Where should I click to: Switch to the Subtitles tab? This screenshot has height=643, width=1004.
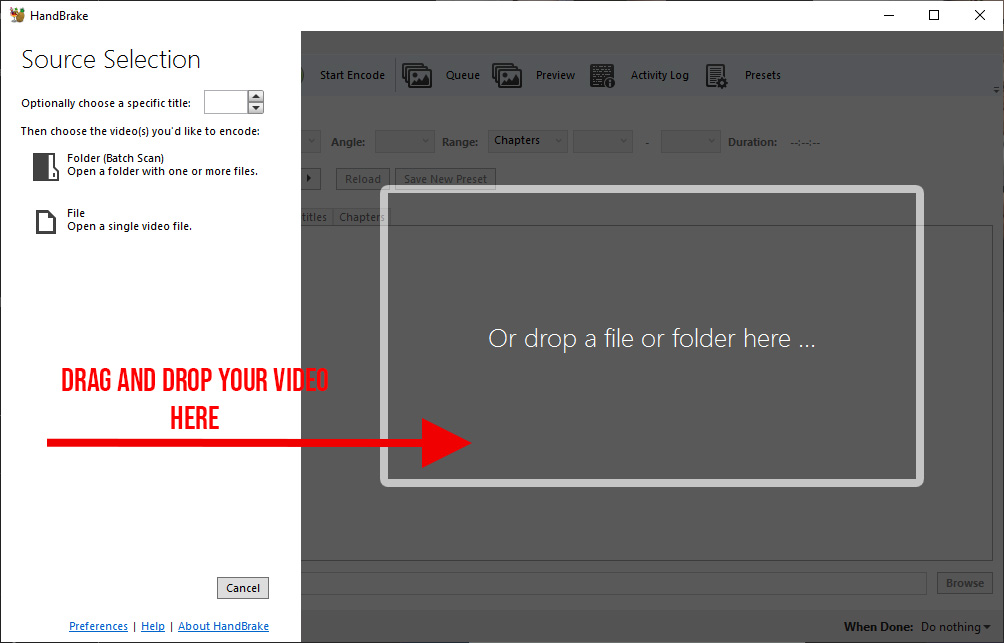tap(316, 217)
